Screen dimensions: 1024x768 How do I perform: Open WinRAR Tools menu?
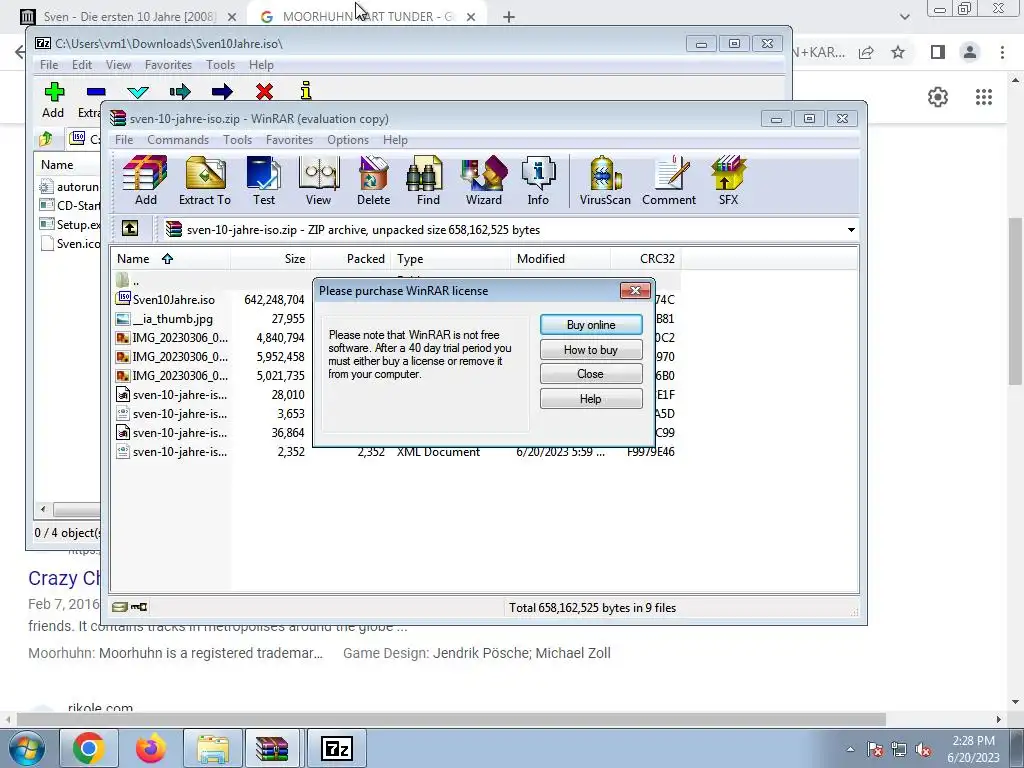pos(237,140)
